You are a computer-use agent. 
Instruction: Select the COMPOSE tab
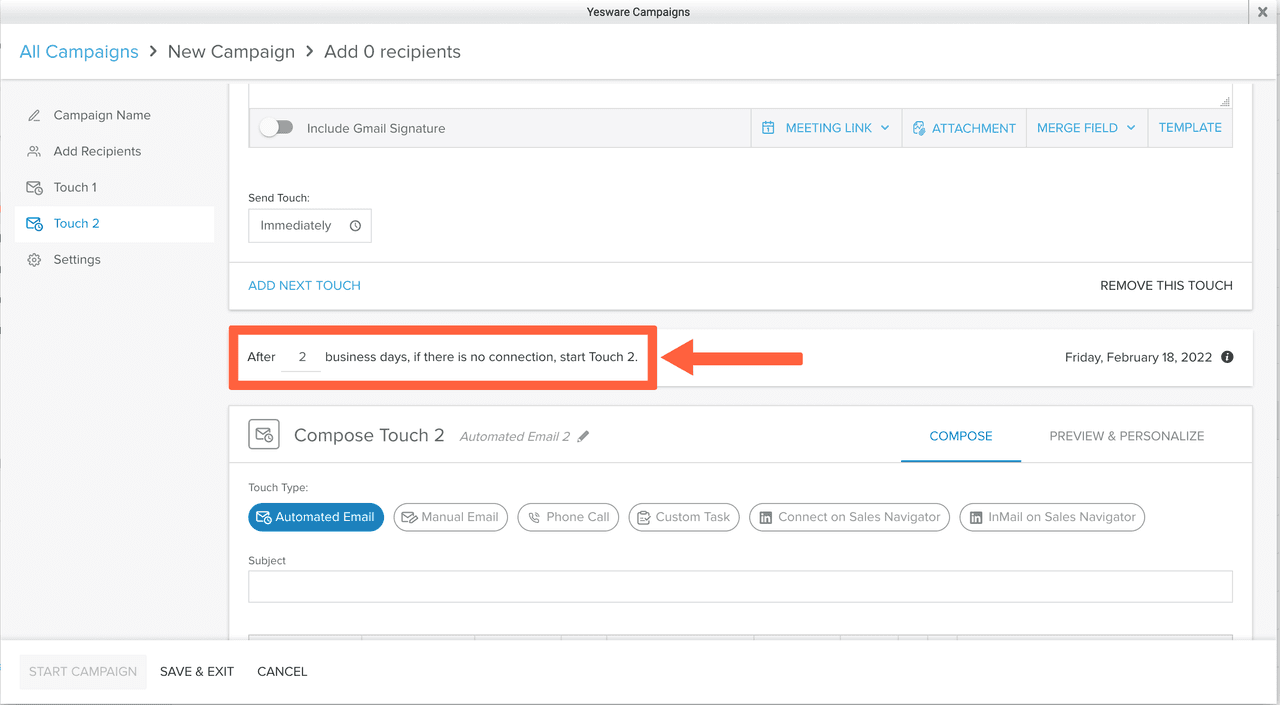click(x=960, y=436)
